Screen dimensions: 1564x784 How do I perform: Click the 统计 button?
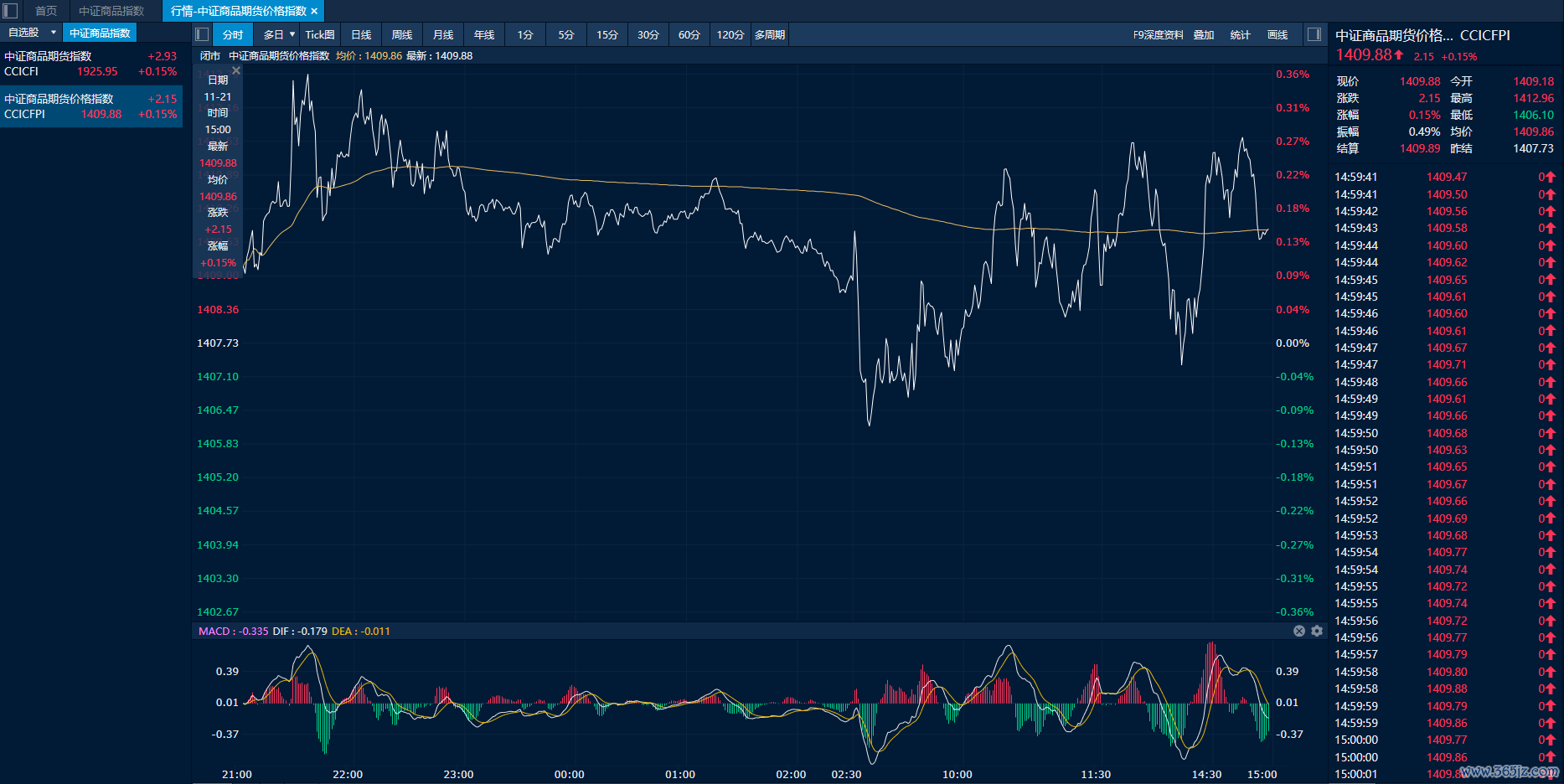click(x=1241, y=34)
